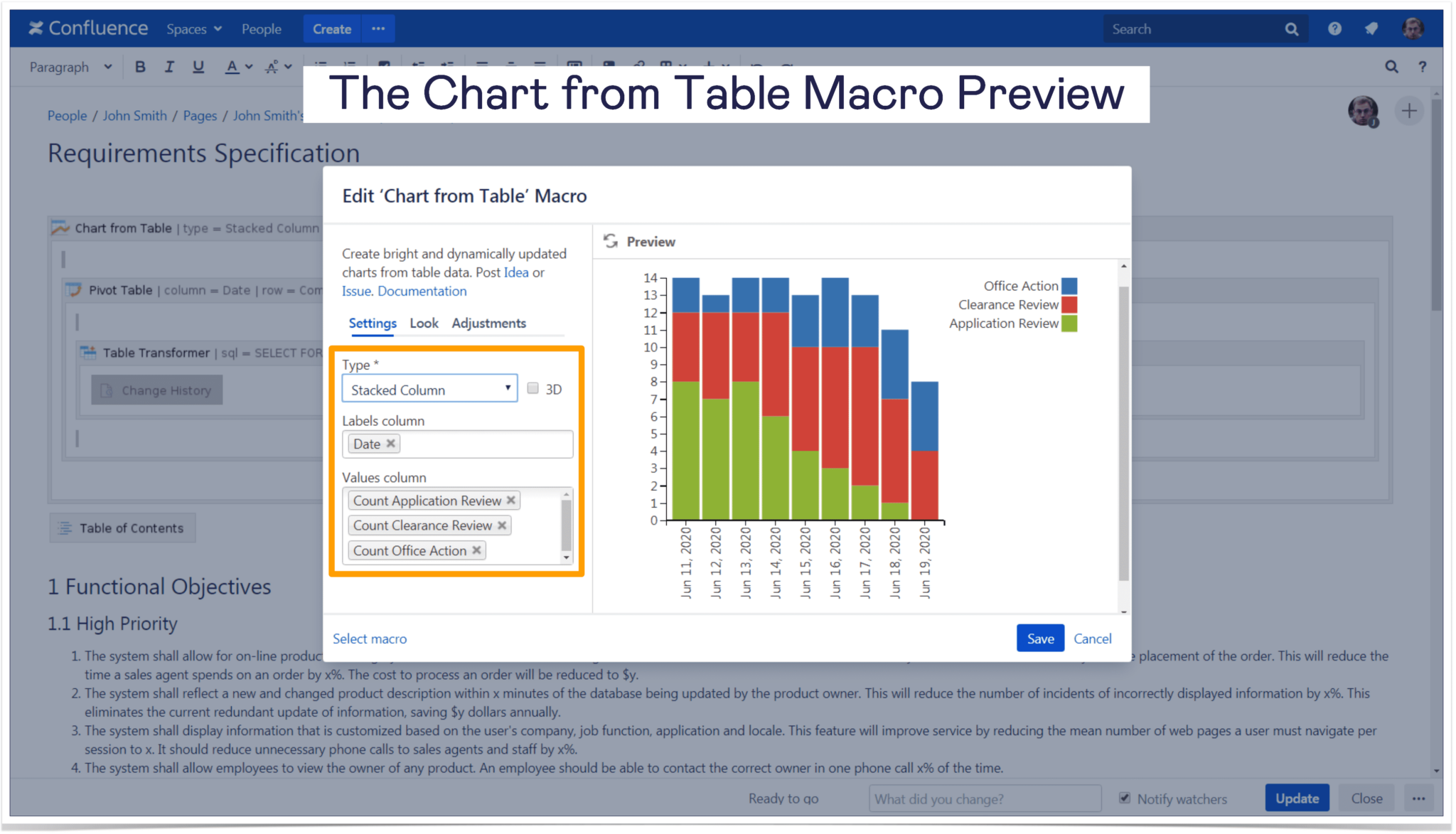Scroll the Values column list
The image size is (1456, 834).
point(567,525)
